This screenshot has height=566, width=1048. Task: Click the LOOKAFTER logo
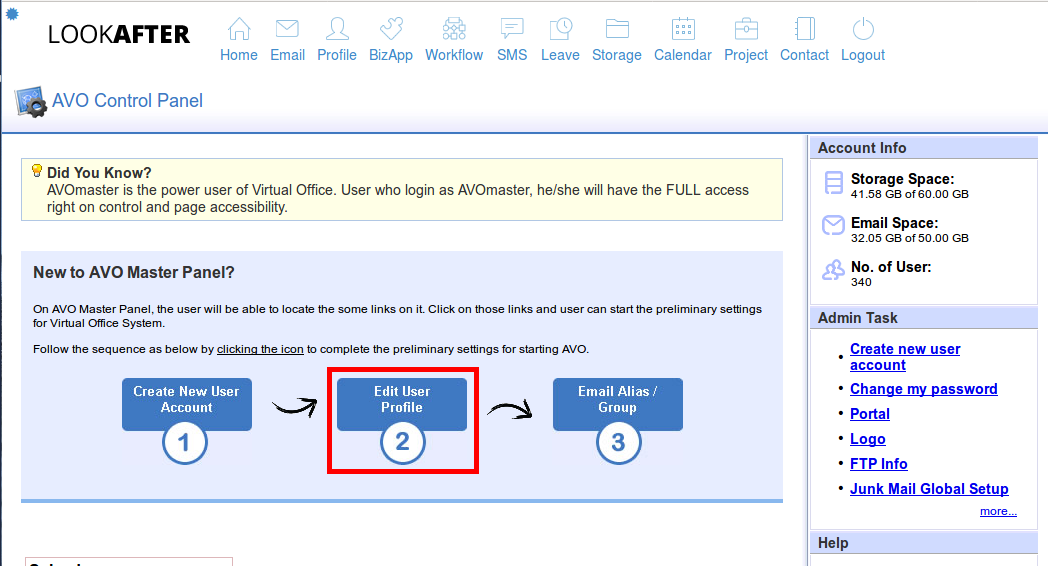click(119, 34)
